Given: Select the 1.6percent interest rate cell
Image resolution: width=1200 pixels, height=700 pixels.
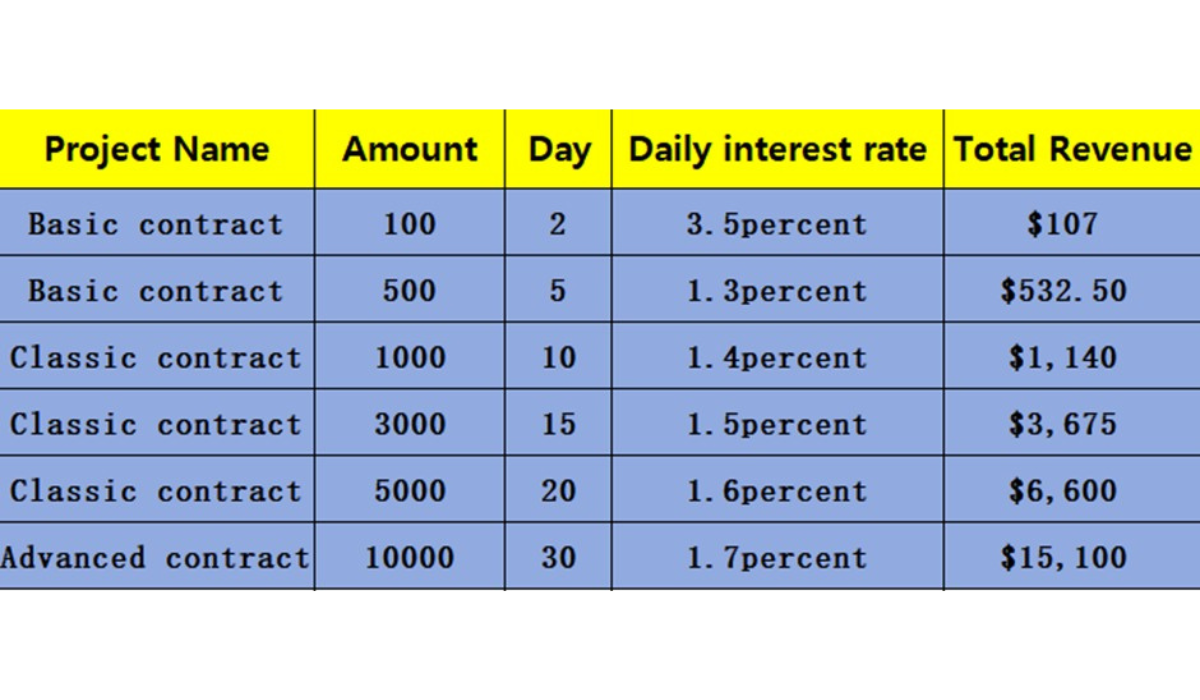Looking at the screenshot, I should [777, 491].
